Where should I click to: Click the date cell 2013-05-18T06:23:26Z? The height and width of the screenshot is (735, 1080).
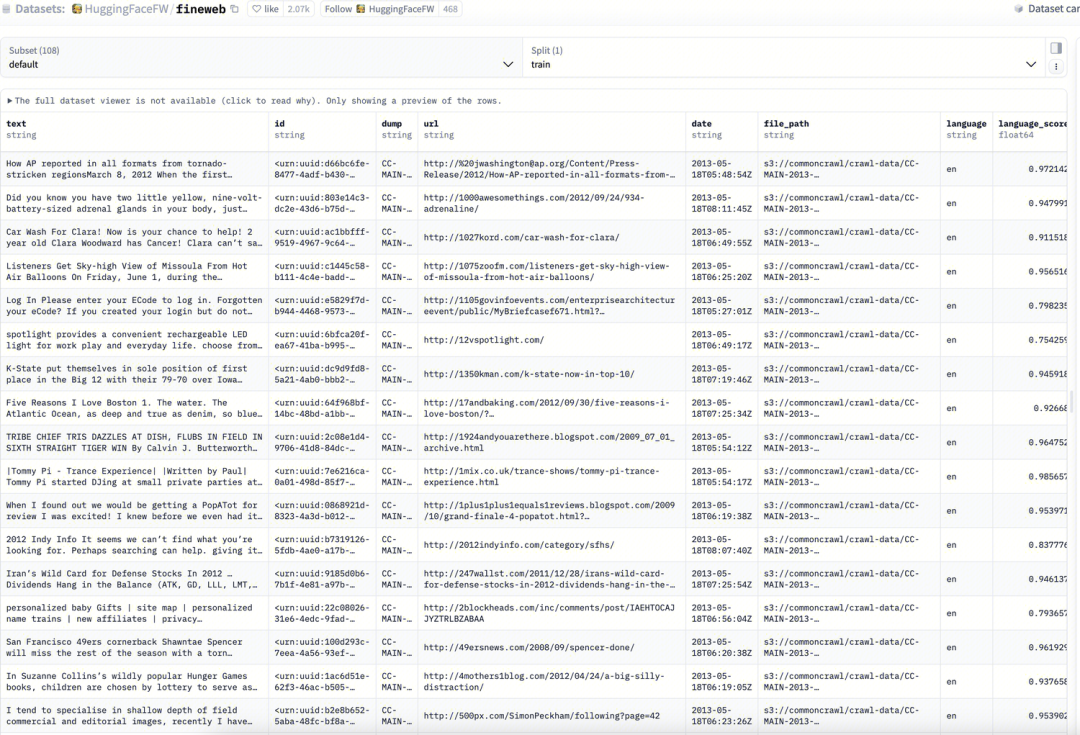[x=722, y=716]
